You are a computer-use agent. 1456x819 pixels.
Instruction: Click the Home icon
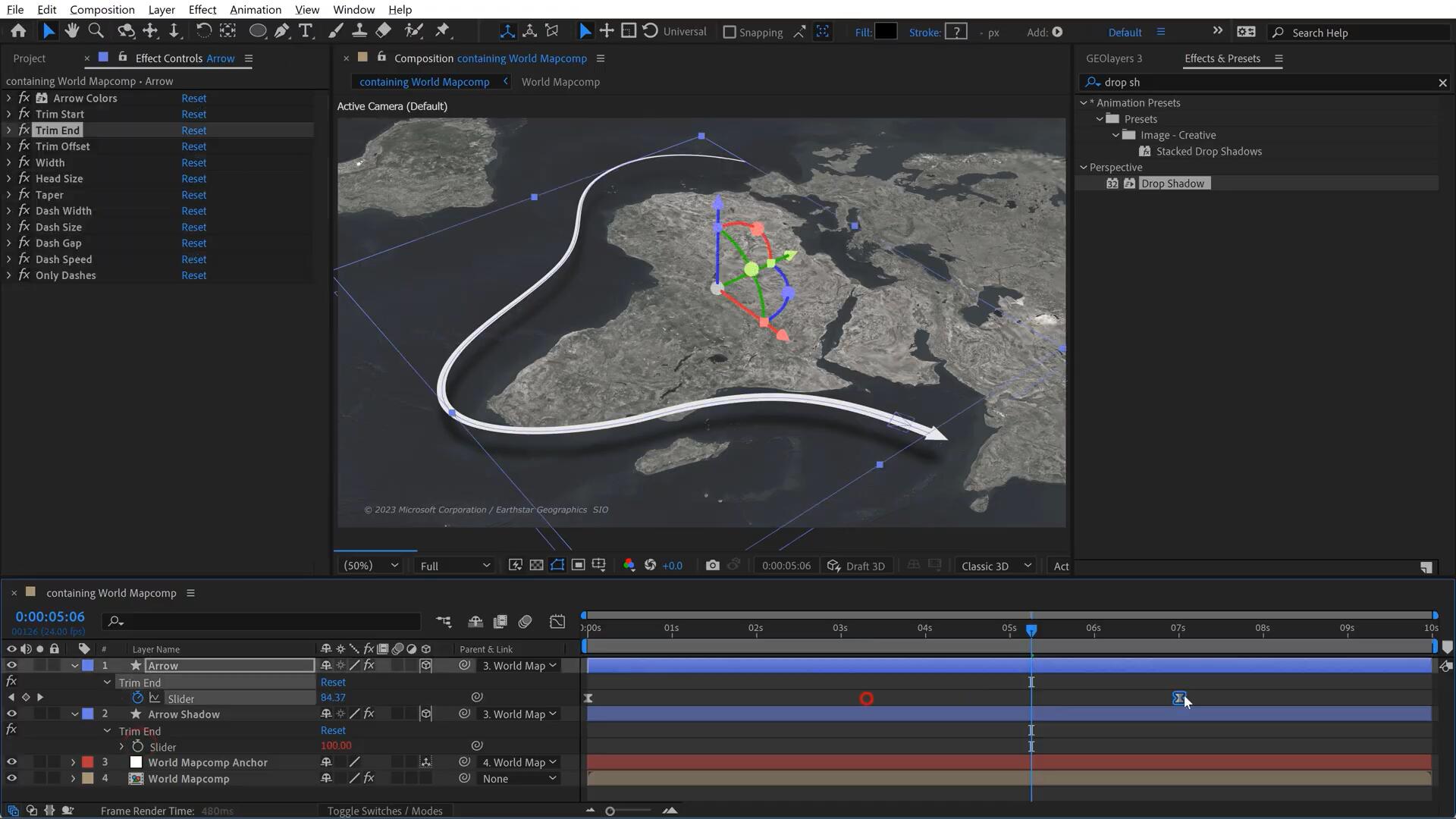(18, 31)
